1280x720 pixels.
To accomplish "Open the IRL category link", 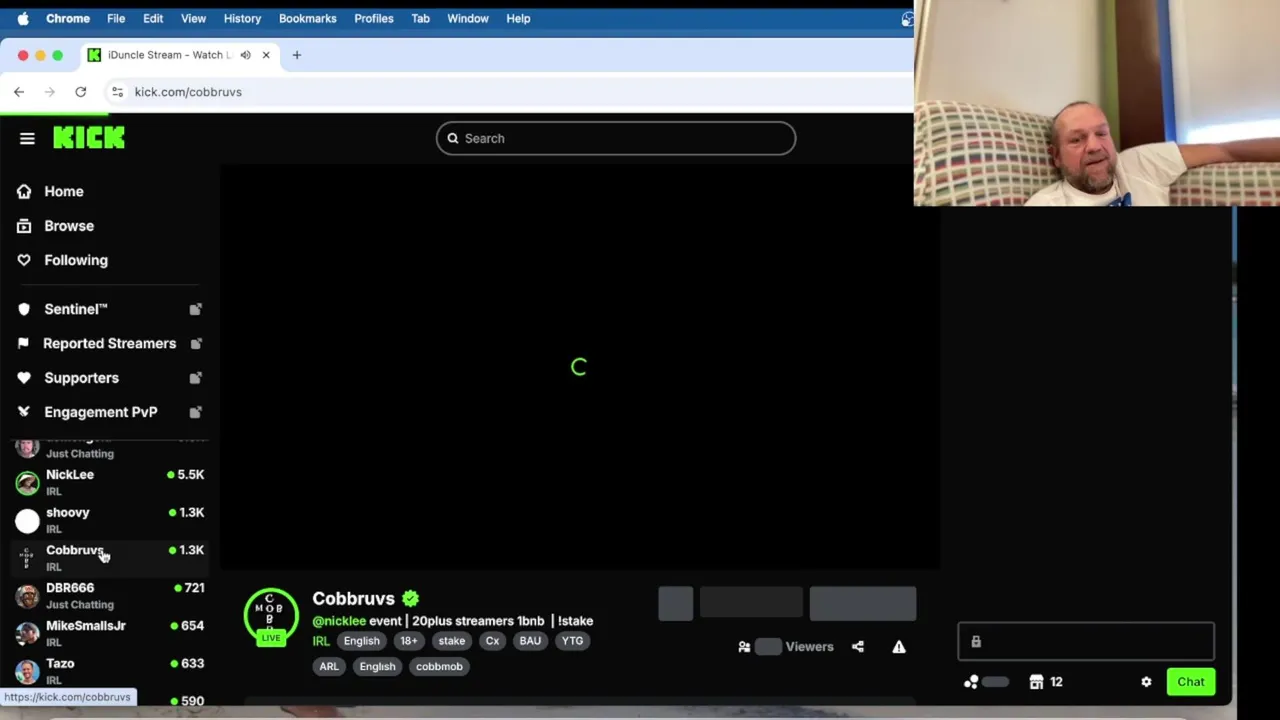I will click(321, 641).
